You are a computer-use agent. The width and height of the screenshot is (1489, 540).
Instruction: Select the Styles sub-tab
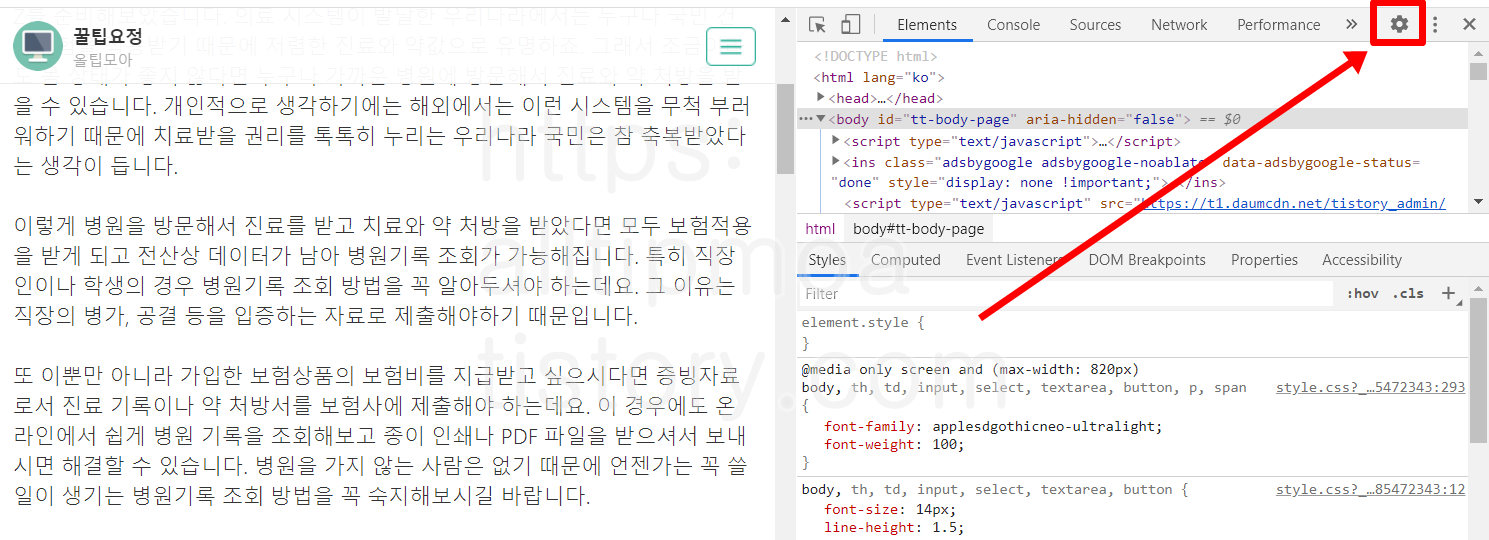coord(827,260)
